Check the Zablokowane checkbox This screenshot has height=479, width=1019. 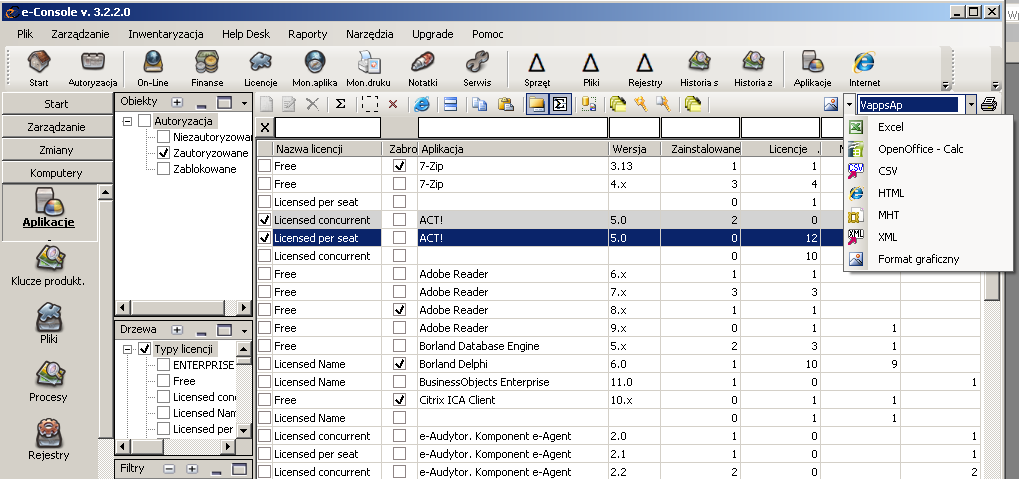click(x=164, y=169)
